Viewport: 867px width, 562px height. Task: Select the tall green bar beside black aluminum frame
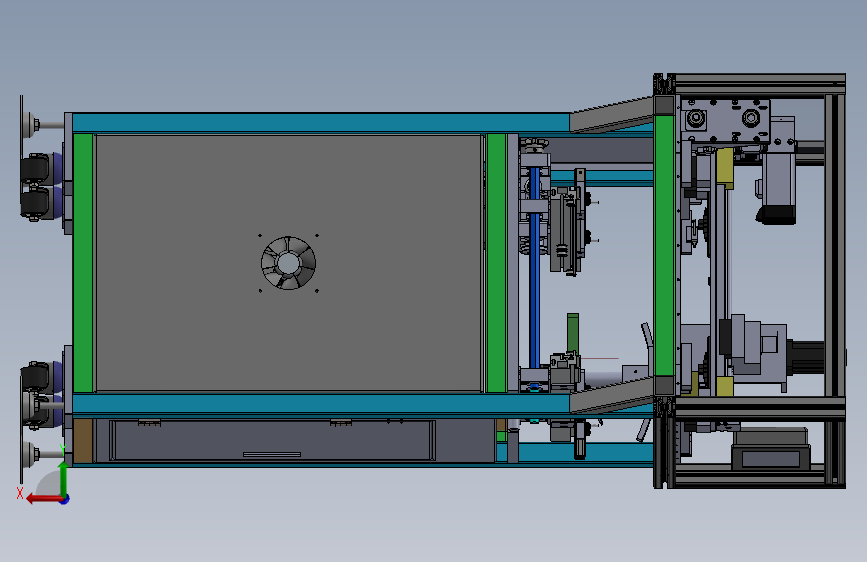tap(664, 246)
